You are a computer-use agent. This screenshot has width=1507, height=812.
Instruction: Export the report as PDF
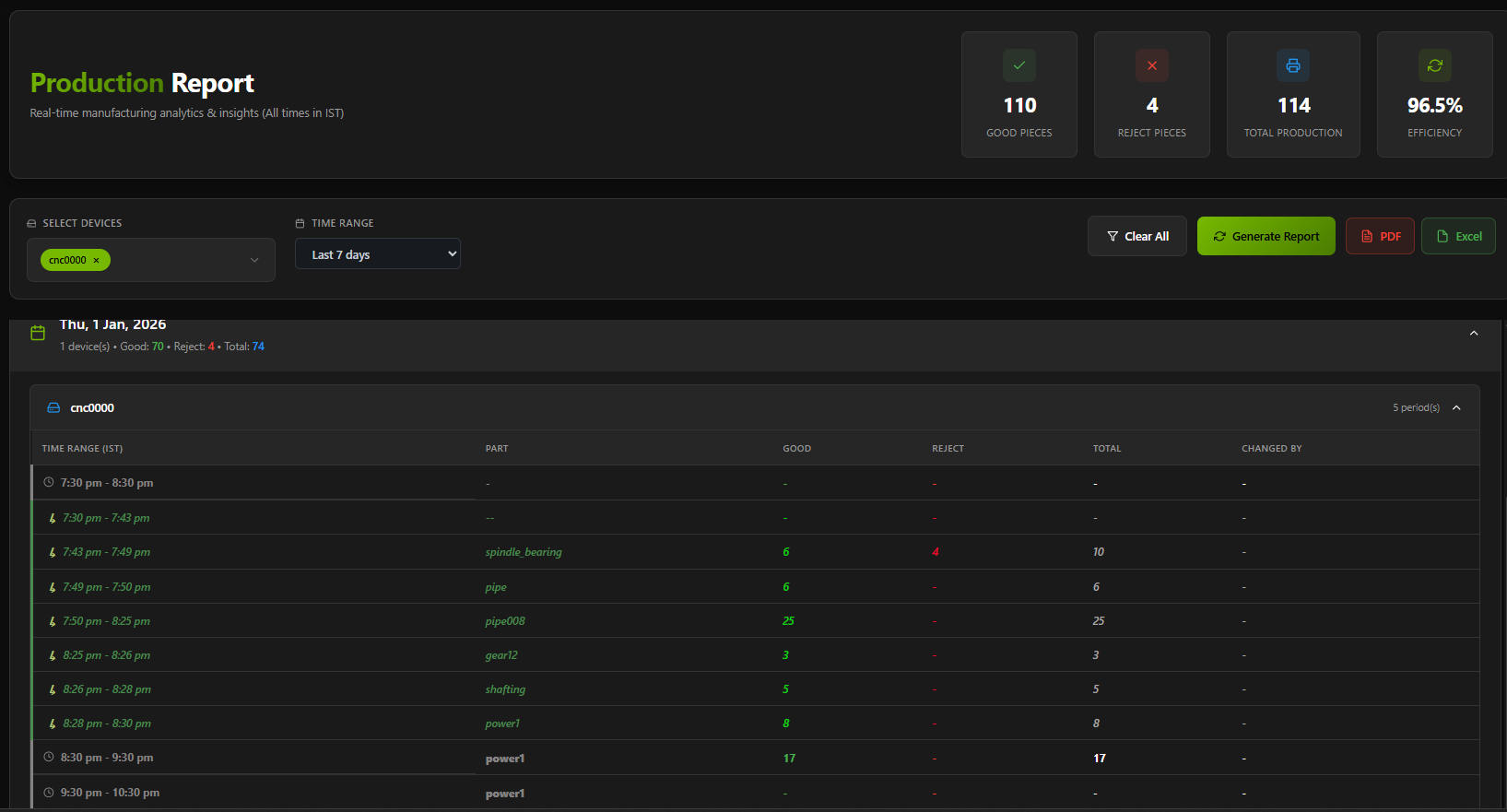[x=1380, y=236]
